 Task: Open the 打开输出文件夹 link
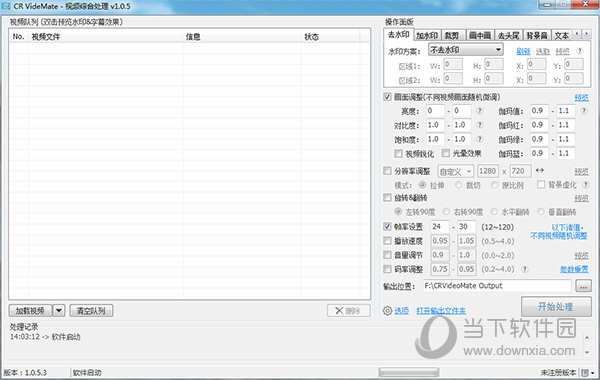tap(441, 311)
